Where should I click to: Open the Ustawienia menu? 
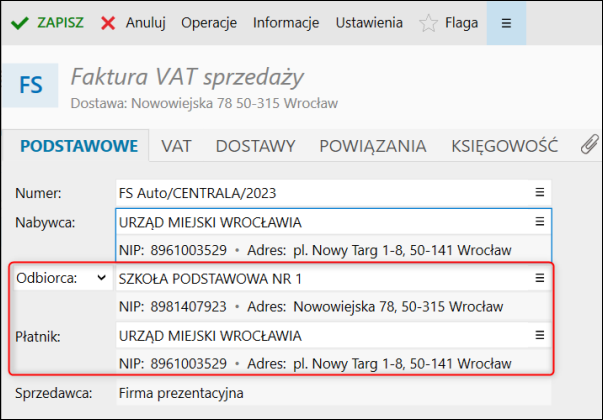pyautogui.click(x=369, y=23)
